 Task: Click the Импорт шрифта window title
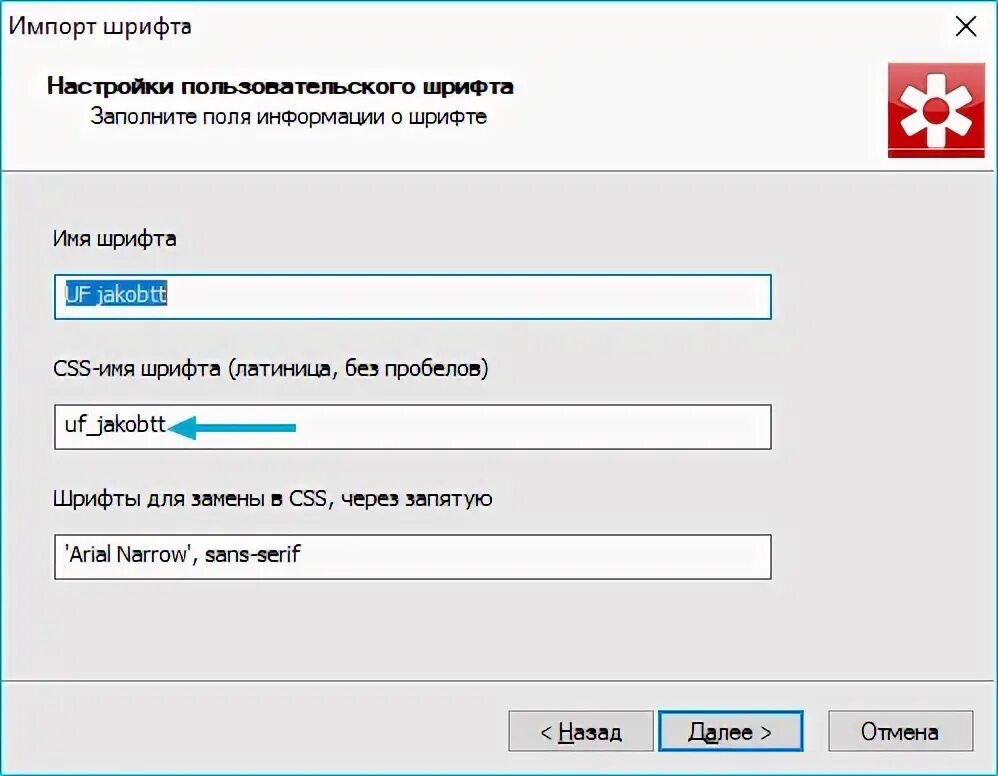tap(100, 27)
